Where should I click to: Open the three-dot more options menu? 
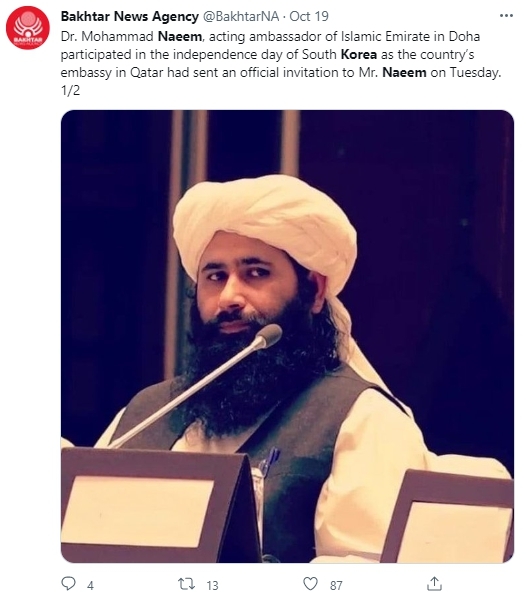pos(506,16)
